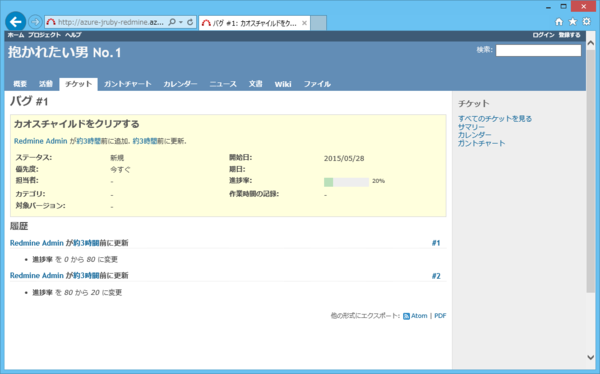
Task: Switch to the 文書 tab
Action: (x=256, y=84)
